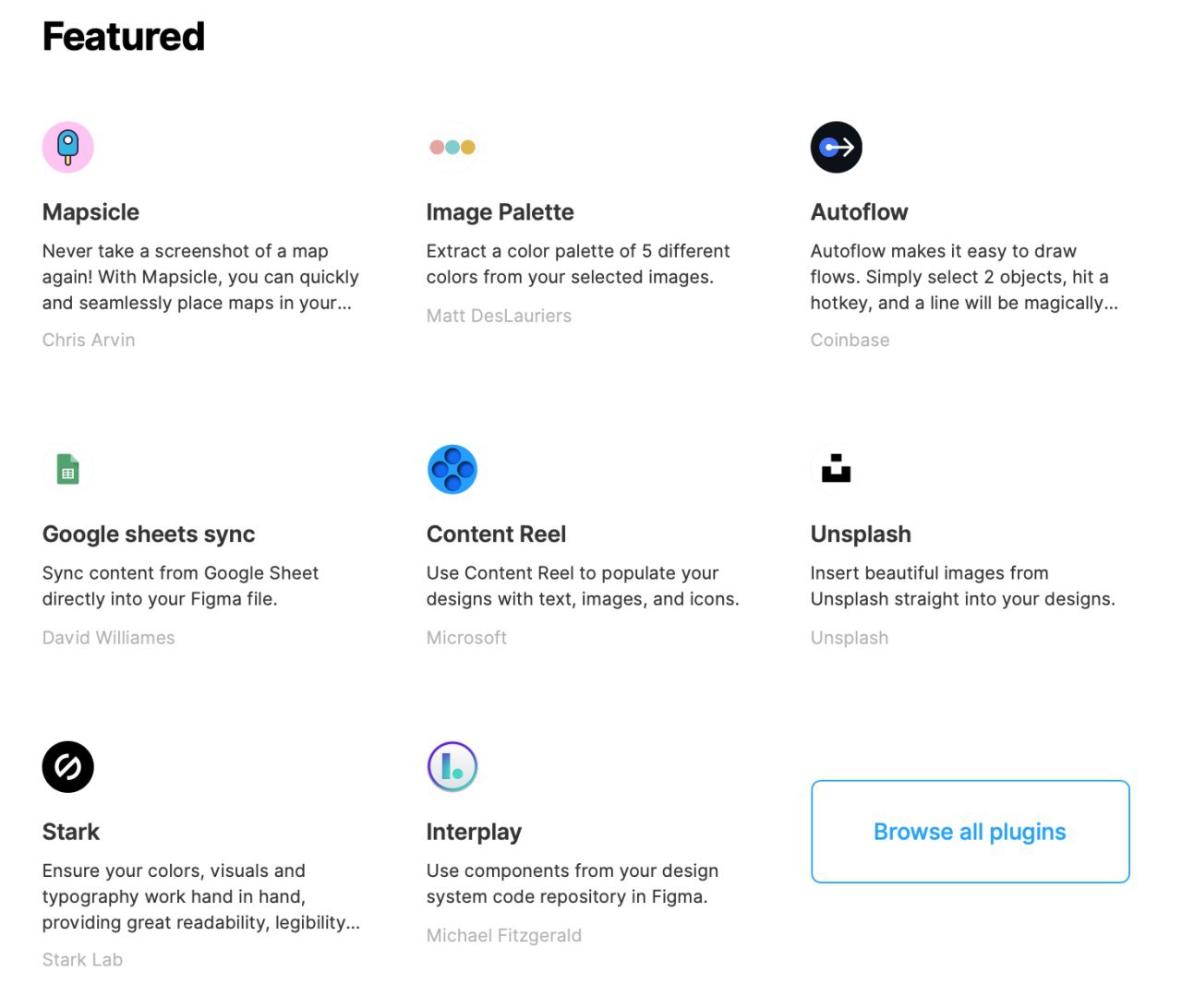Open the Interplay plugin title
Viewport: 1182px width, 1008px height.
(x=474, y=832)
